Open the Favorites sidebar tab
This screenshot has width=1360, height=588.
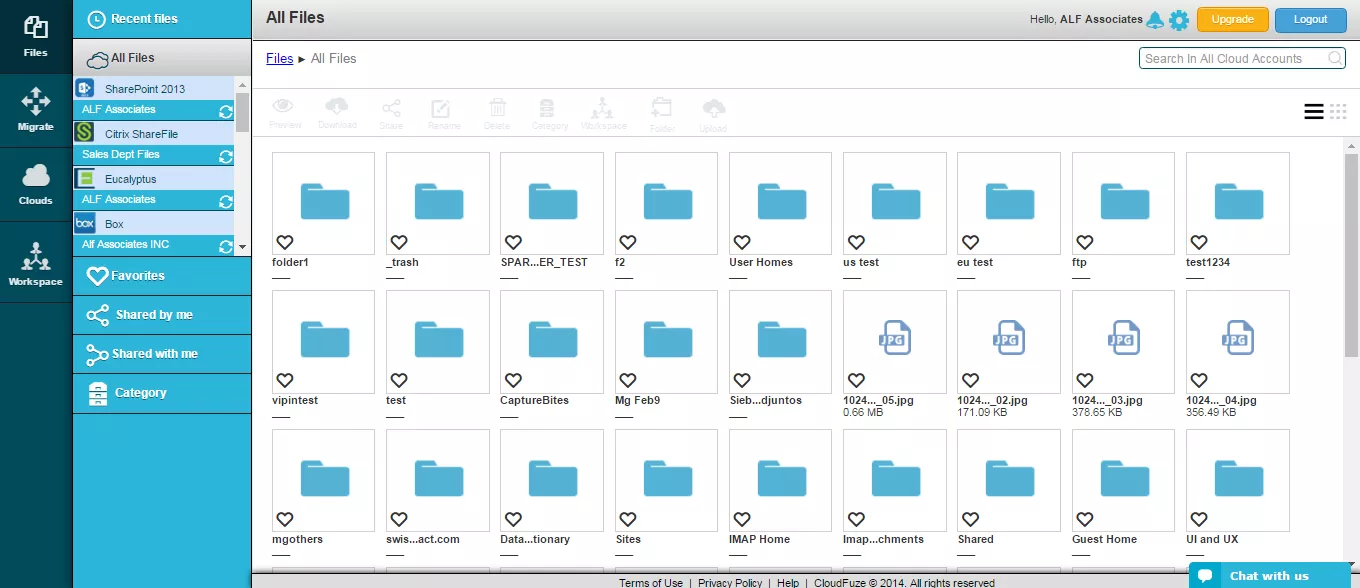point(162,275)
